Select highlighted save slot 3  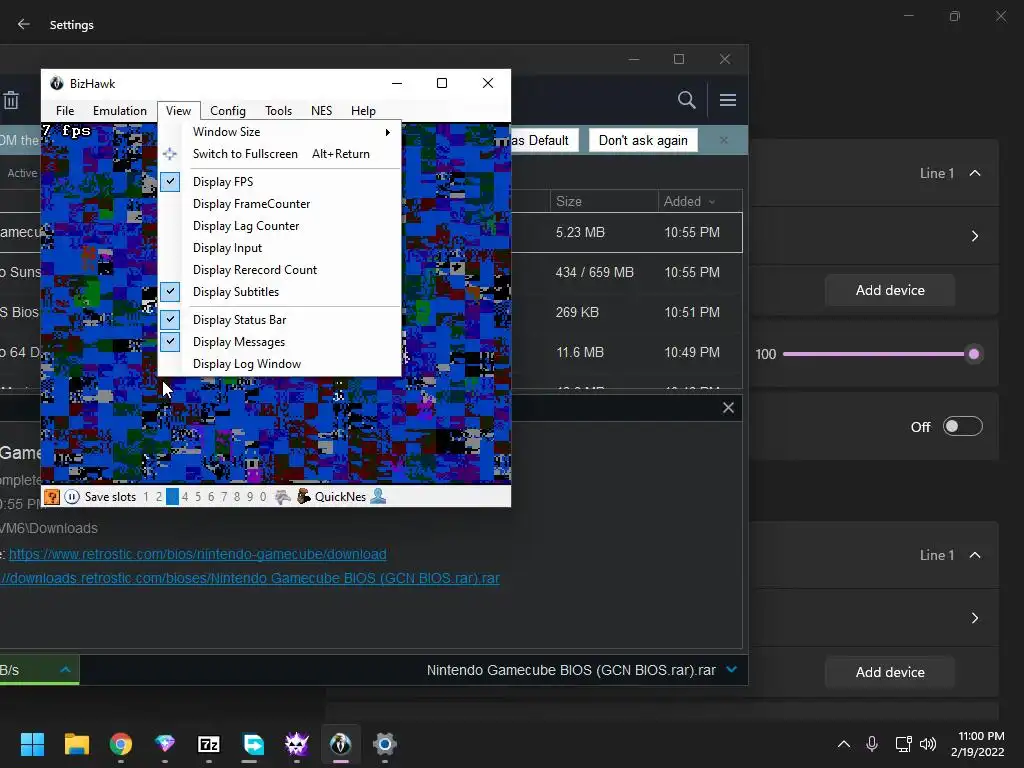[x=172, y=497]
